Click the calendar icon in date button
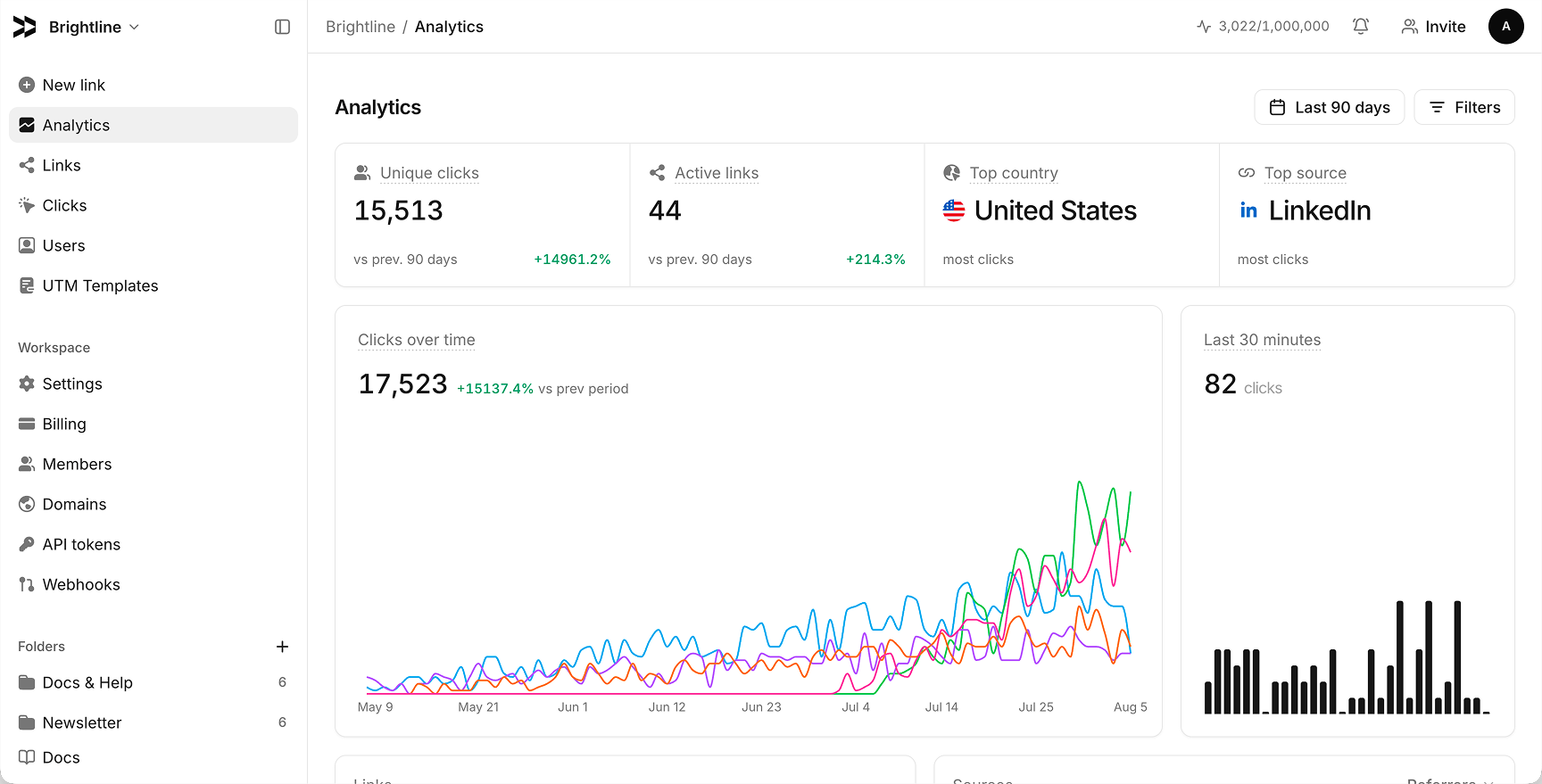The height and width of the screenshot is (784, 1542). 1277,107
